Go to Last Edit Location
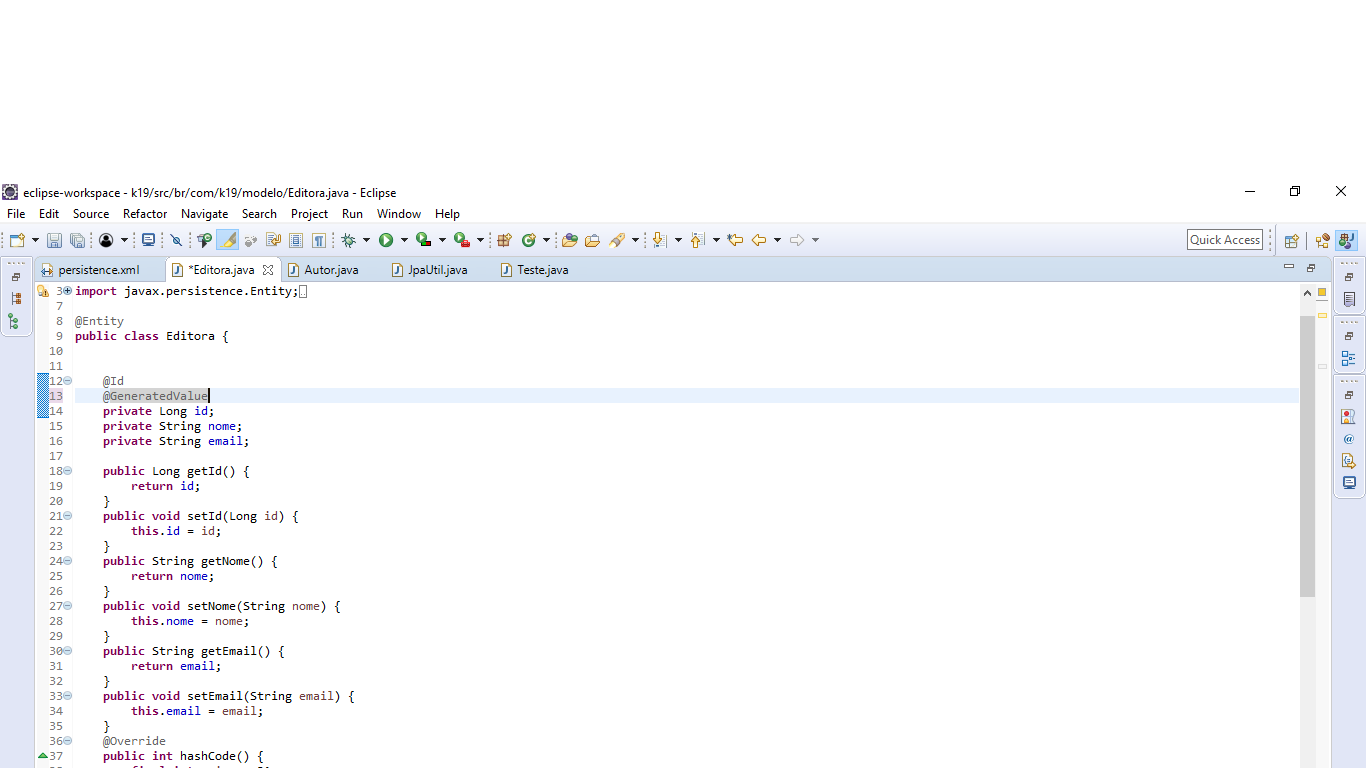The image size is (1366, 768). [x=735, y=240]
